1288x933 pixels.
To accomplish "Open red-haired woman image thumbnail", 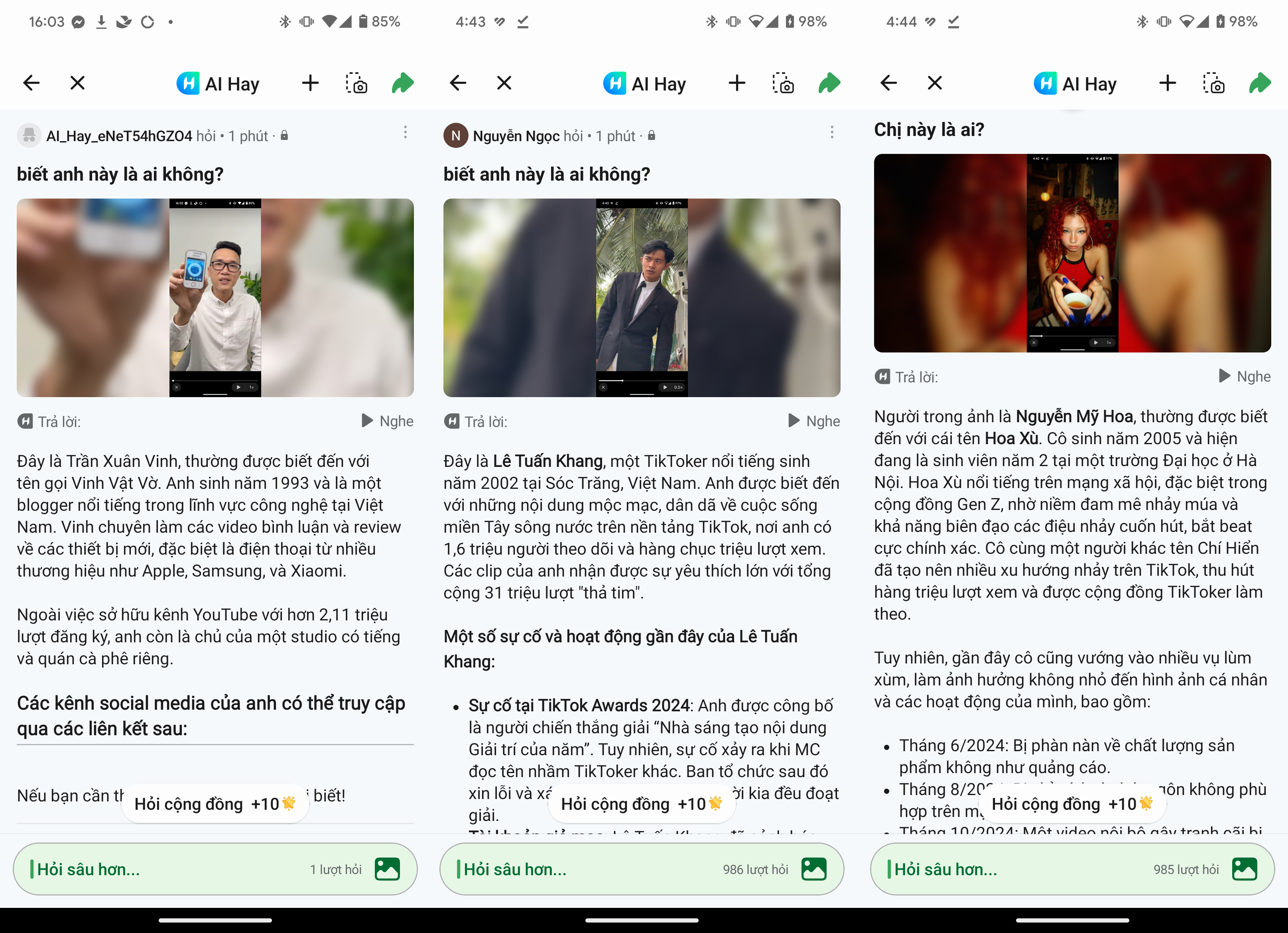I will click(x=1071, y=253).
